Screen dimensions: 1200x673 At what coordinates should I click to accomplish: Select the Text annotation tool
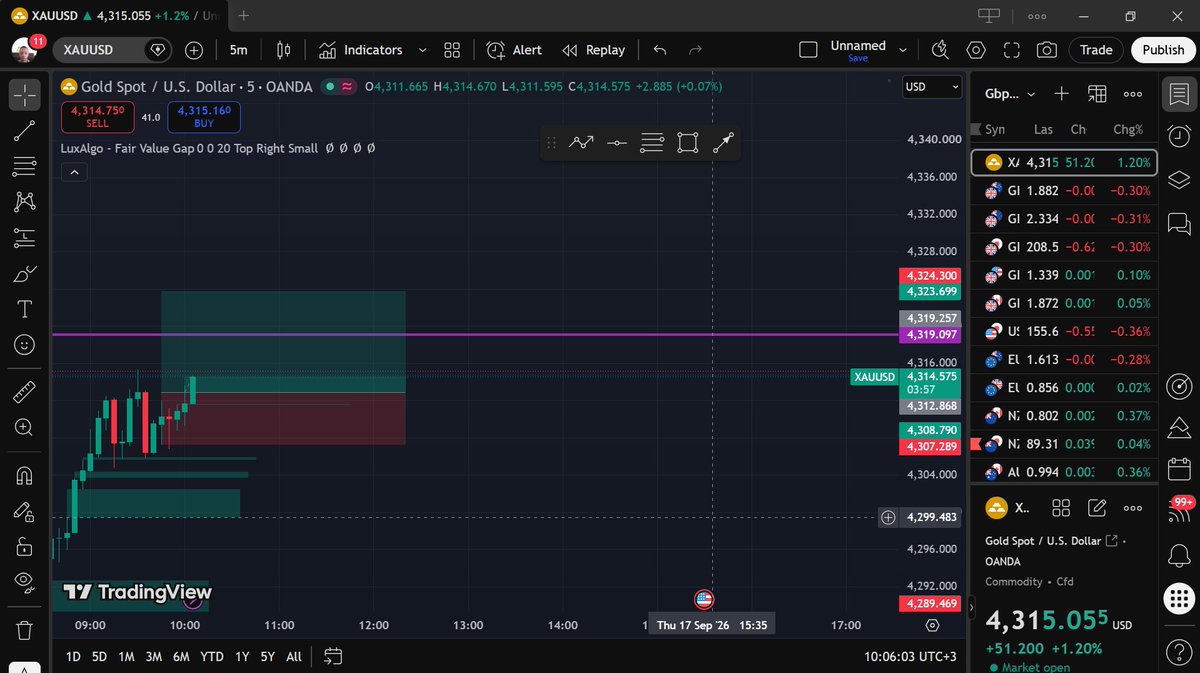[25, 309]
